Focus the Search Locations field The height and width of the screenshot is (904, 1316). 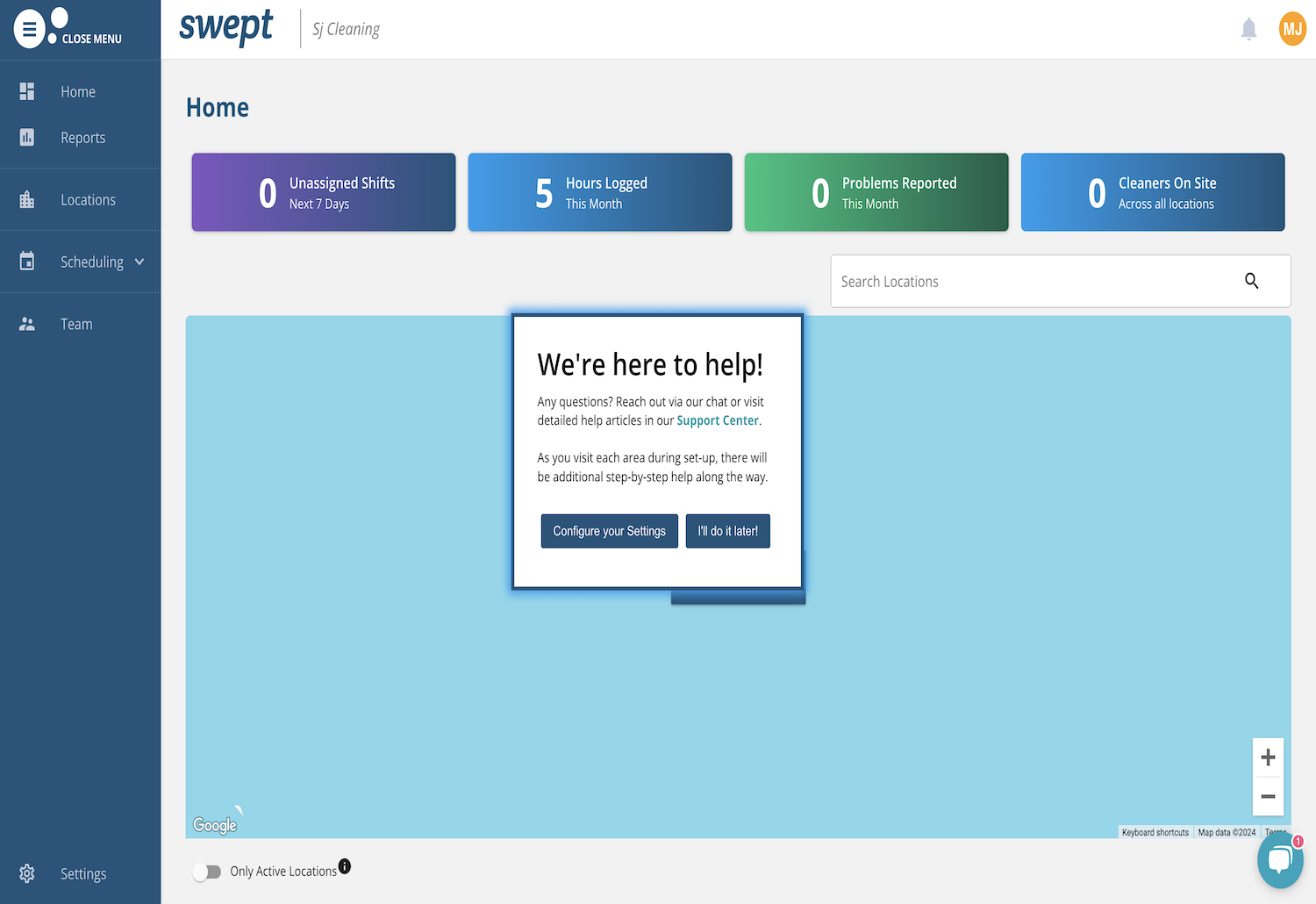point(1061,281)
